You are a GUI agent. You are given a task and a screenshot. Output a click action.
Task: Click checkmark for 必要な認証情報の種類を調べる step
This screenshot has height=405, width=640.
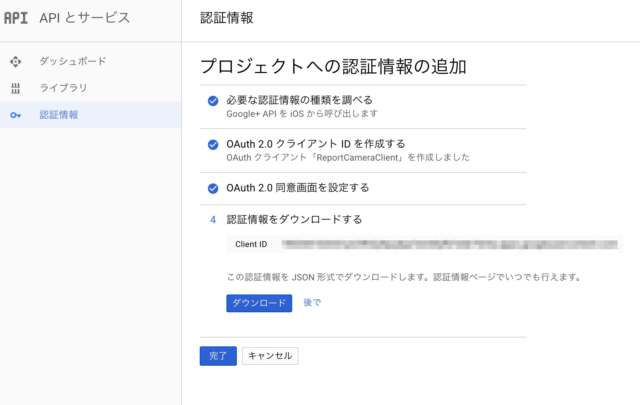(213, 101)
